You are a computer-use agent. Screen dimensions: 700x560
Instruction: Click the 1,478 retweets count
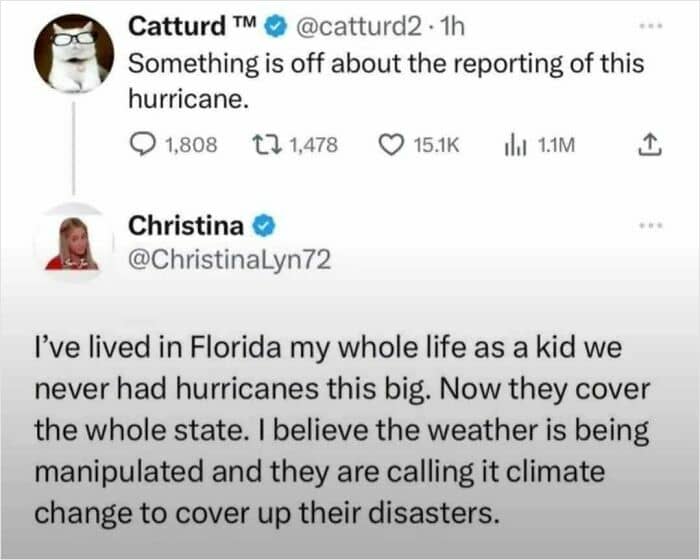pyautogui.click(x=313, y=145)
